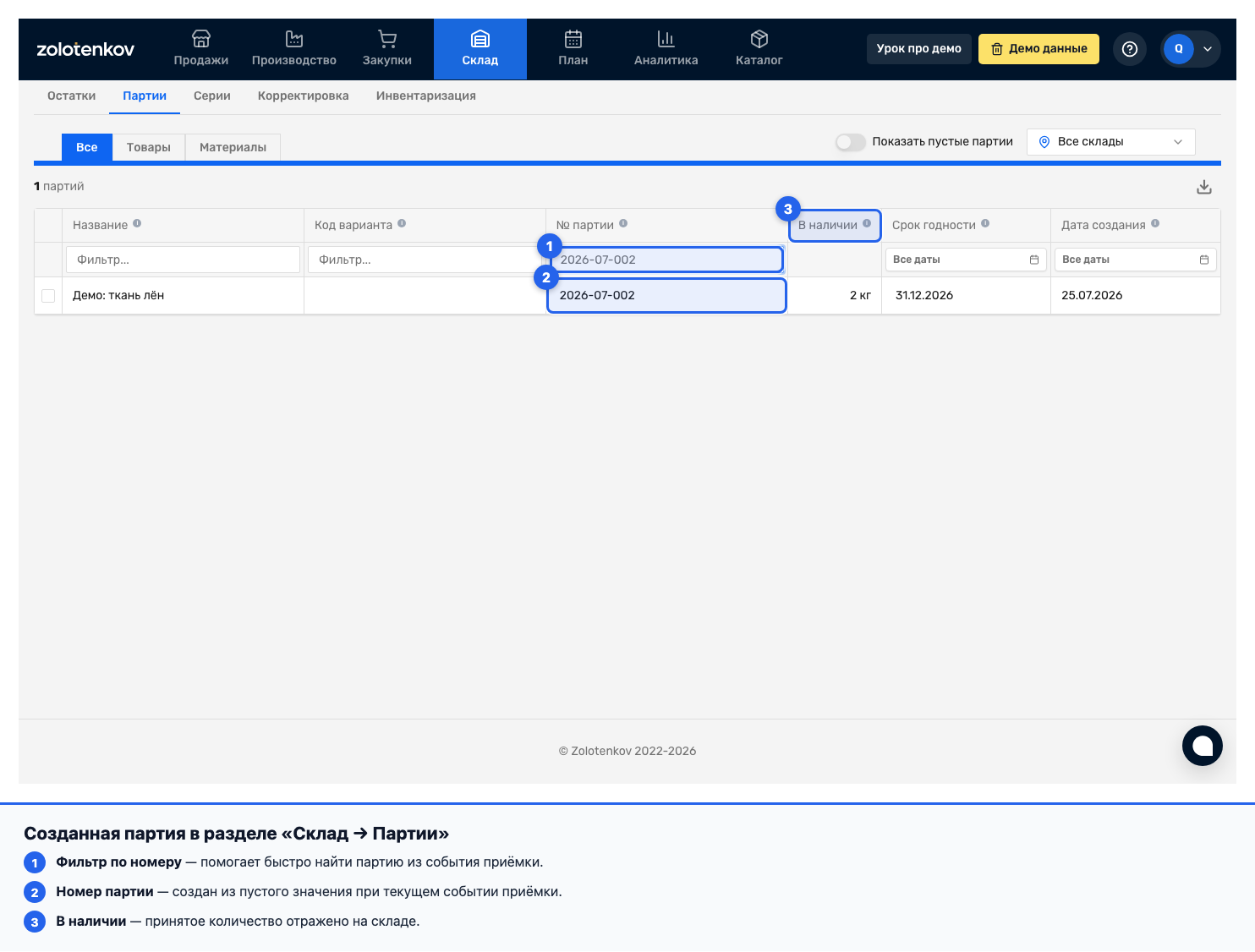Show info tooltip for Срок годности column
Screen dimensions: 1255x952
pyautogui.click(x=985, y=224)
